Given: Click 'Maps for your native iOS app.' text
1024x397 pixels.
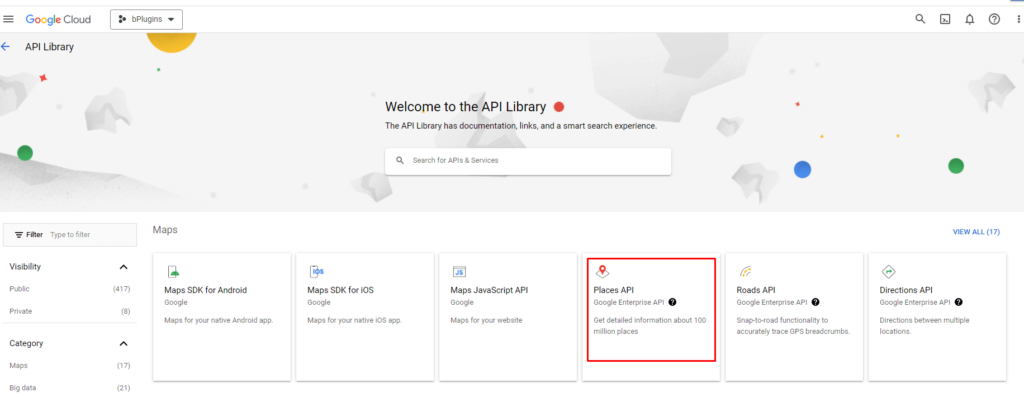Looking at the screenshot, I should tap(355, 321).
